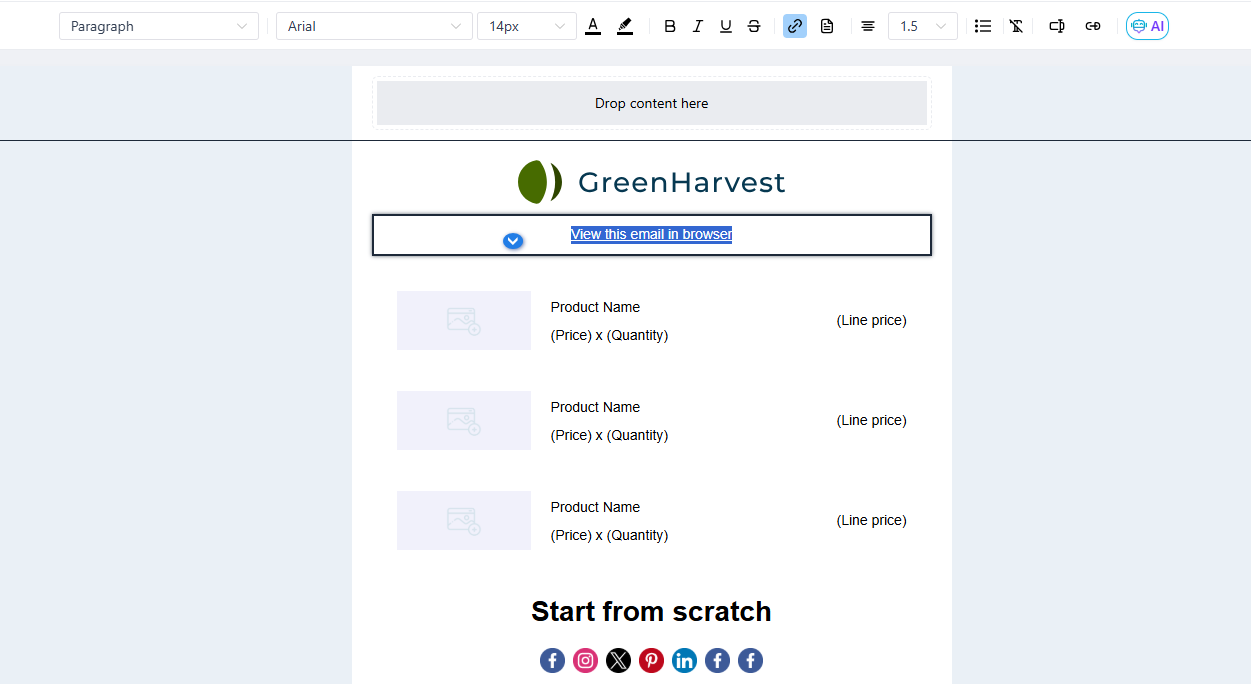Image resolution: width=1251 pixels, height=684 pixels.
Task: Click the Pinterest social icon
Action: [652, 660]
